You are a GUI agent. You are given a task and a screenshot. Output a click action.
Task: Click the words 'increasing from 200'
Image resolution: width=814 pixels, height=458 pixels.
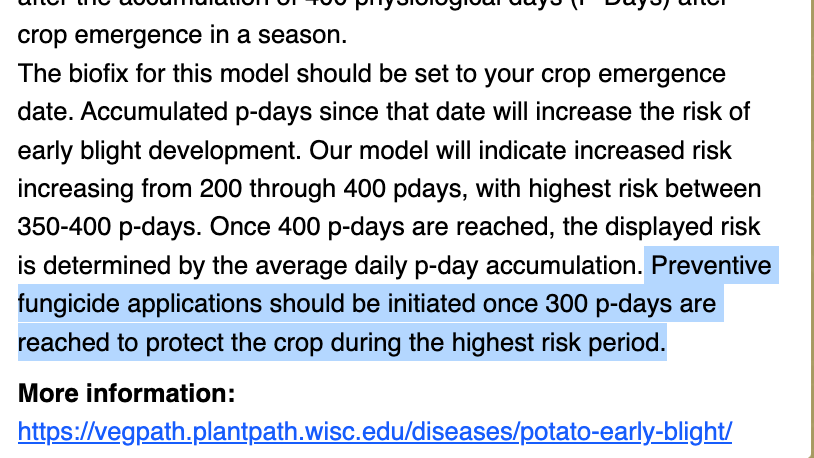(x=130, y=188)
